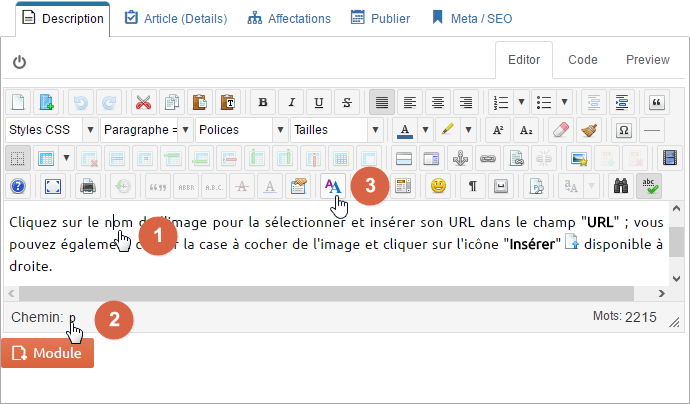Screen dimensions: 690x404
Task: Click the bullet list icon
Action: click(x=544, y=102)
